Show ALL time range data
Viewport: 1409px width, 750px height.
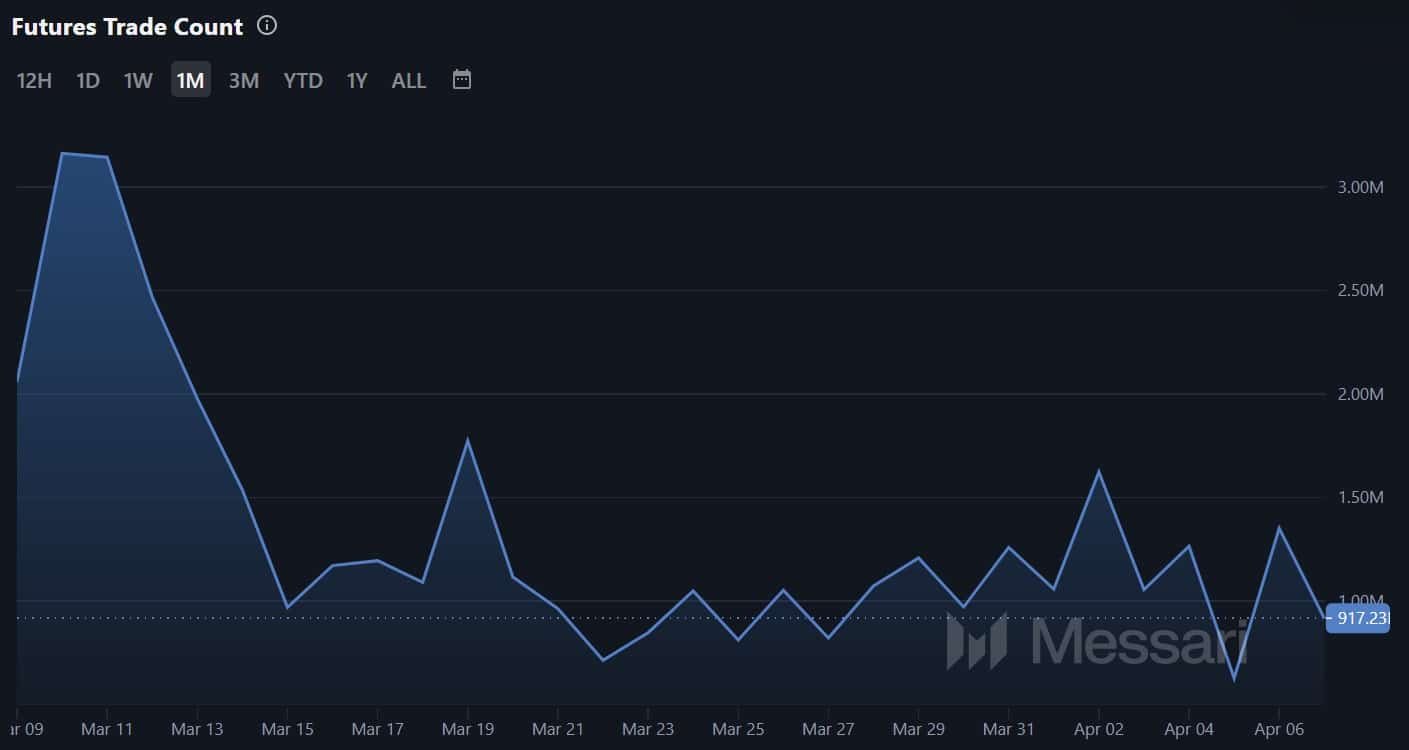click(409, 80)
